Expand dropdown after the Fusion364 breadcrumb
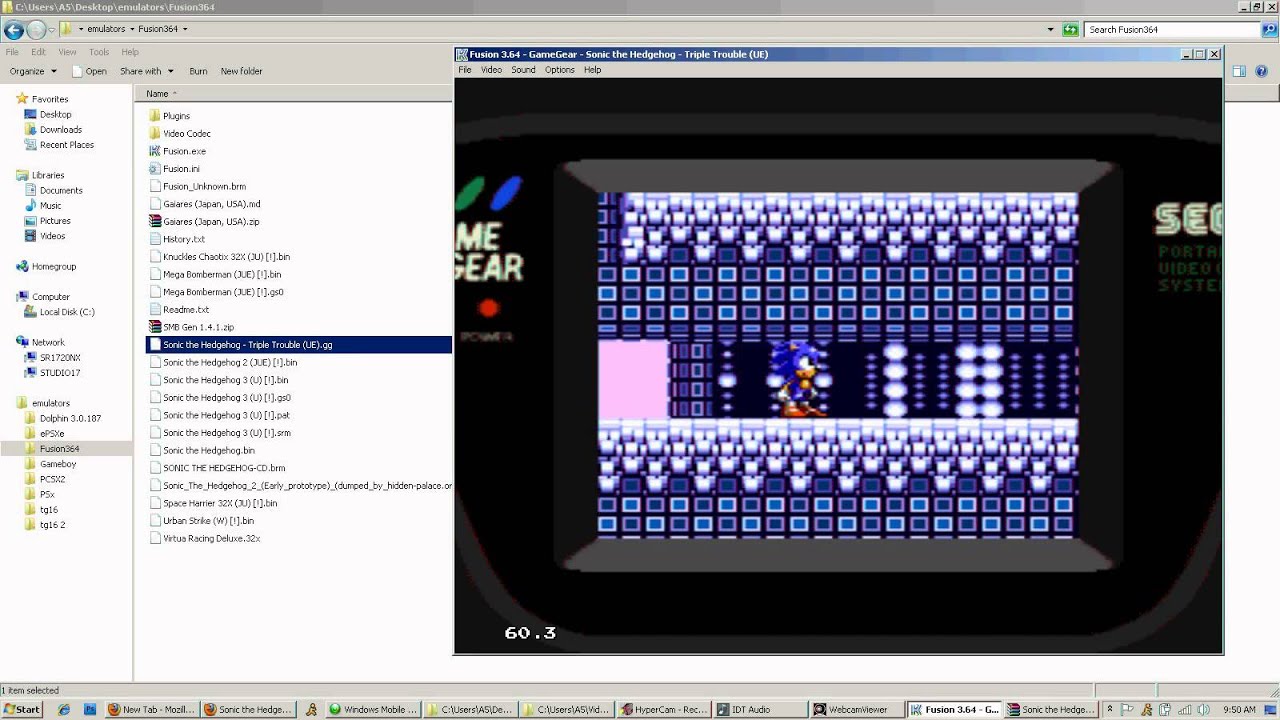The image size is (1280, 720). 185,29
